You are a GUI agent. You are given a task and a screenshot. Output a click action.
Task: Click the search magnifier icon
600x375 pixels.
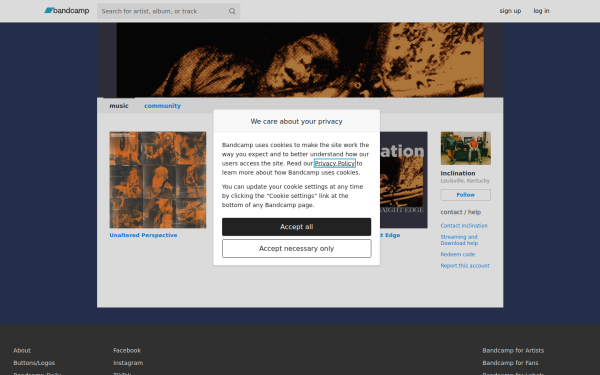[x=232, y=11]
